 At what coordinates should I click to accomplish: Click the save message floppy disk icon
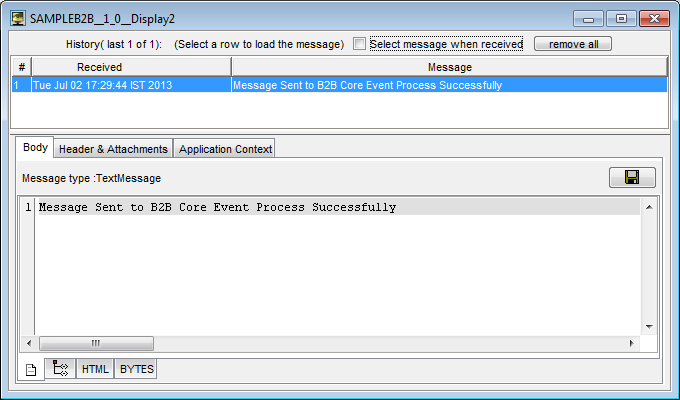coord(632,177)
